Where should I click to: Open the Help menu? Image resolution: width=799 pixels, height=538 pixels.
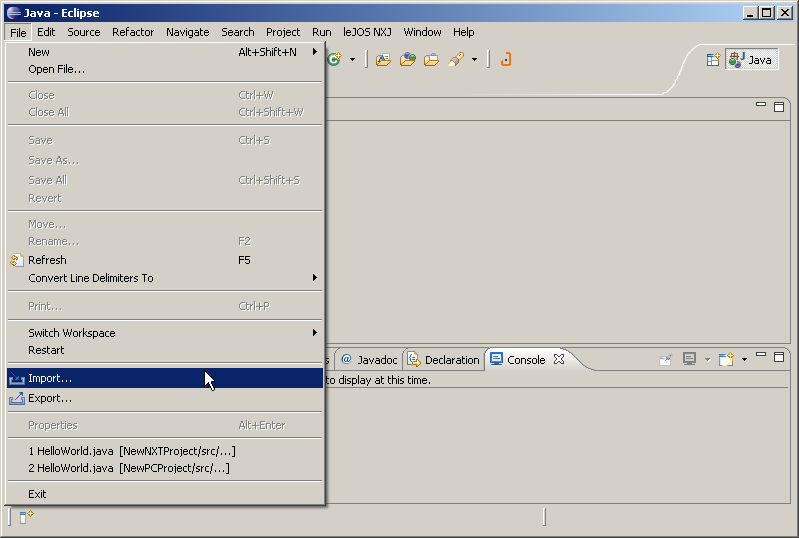pos(464,32)
